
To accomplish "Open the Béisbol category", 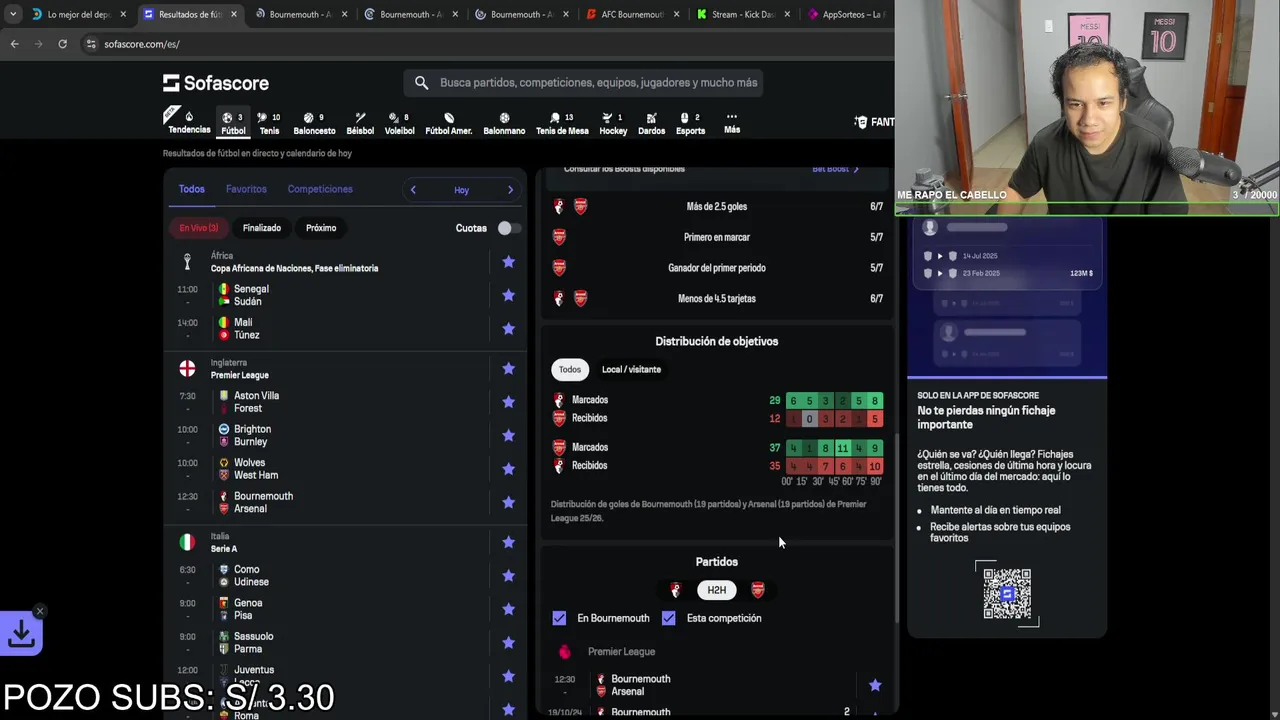I will click(360, 123).
